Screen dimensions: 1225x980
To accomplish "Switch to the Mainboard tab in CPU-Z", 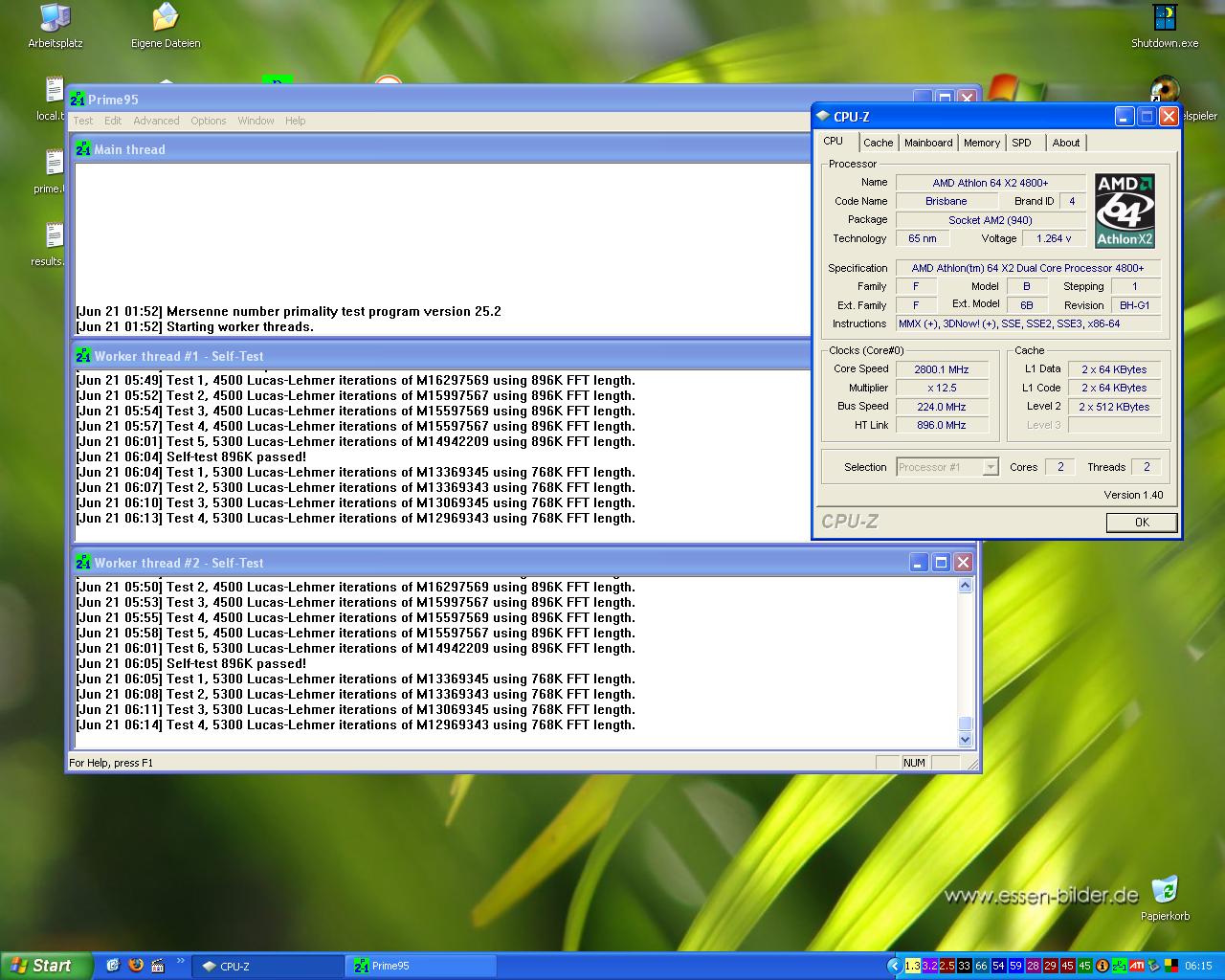I will (x=927, y=143).
